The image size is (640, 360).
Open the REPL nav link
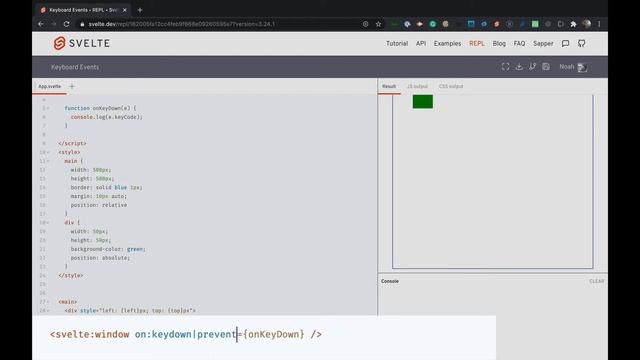click(477, 43)
